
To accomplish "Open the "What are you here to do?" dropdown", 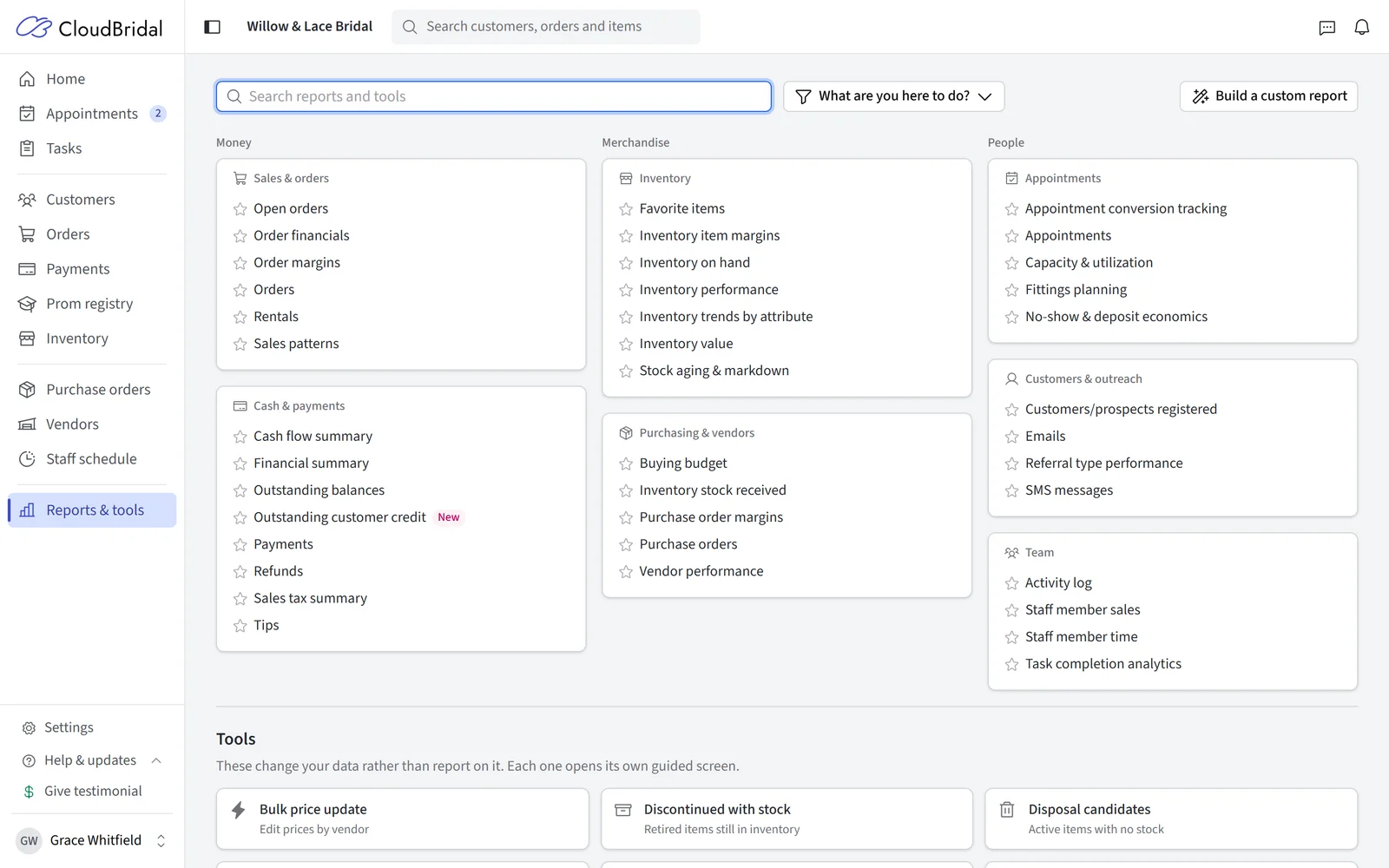I will pos(894,96).
